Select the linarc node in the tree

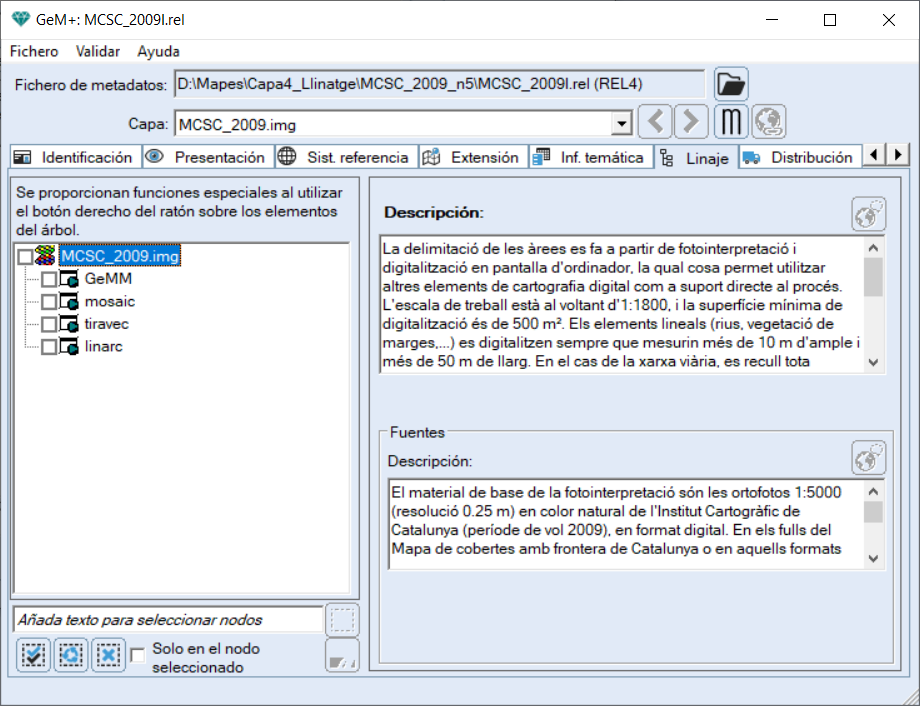pos(103,346)
